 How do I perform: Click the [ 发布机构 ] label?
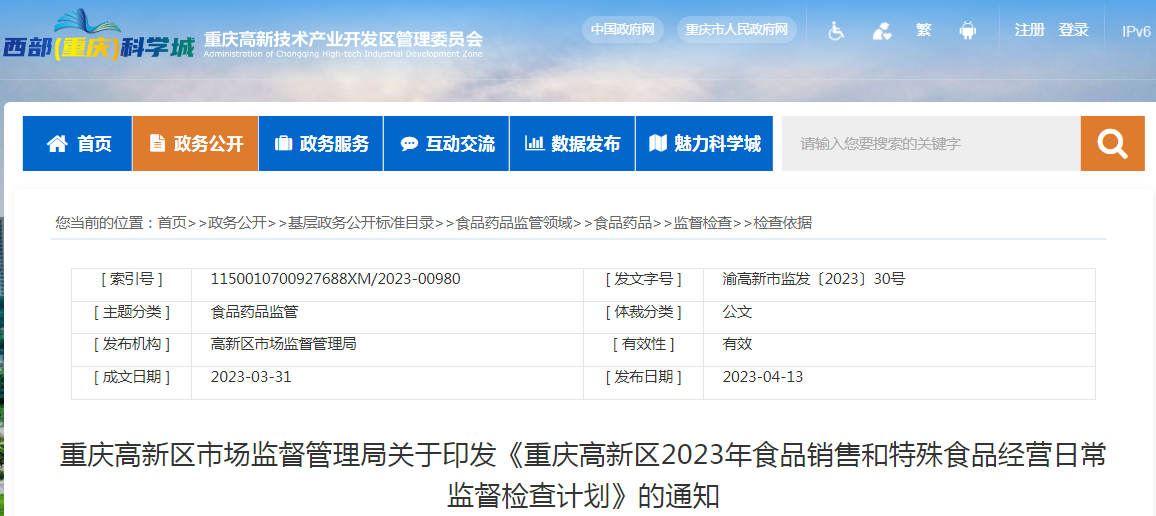tap(132, 344)
